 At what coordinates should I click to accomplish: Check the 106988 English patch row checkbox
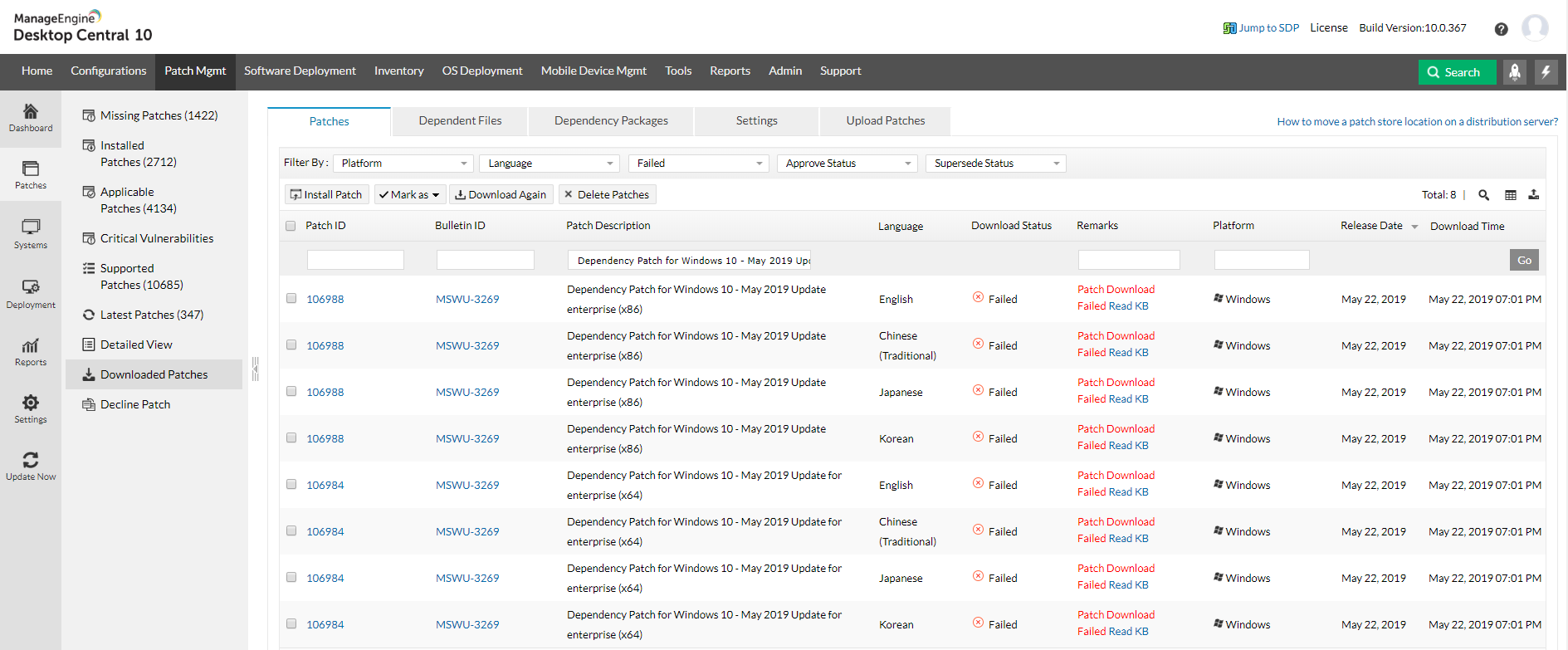pyautogui.click(x=291, y=298)
